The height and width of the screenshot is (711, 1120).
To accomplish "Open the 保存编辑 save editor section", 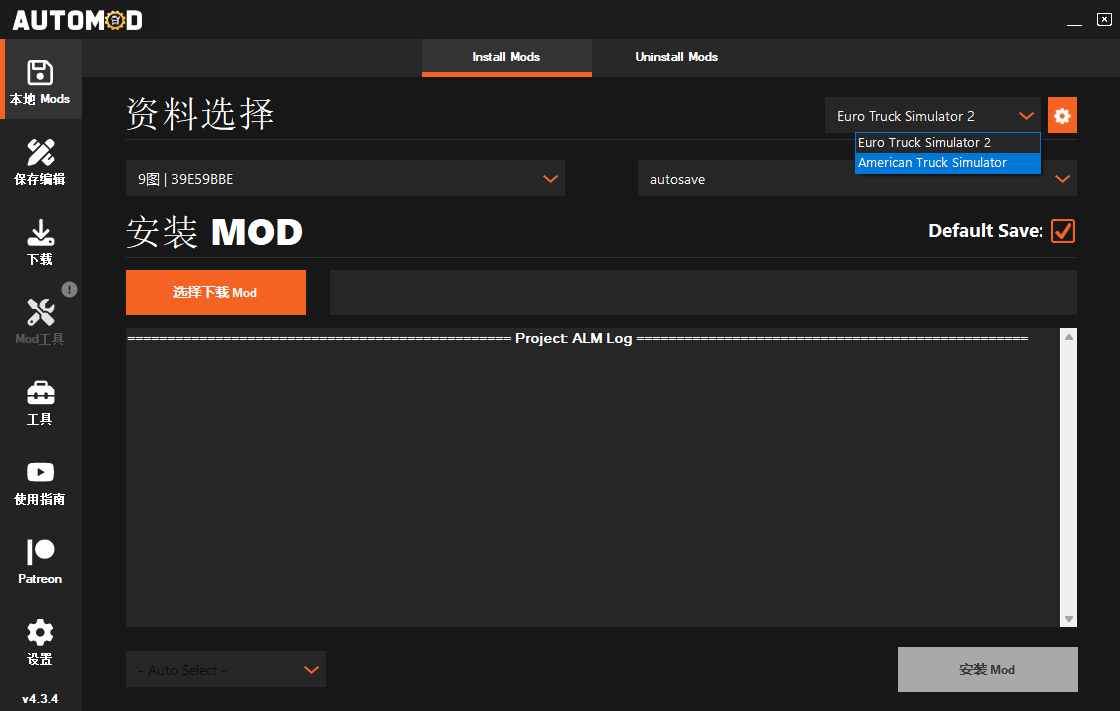I will (40, 162).
